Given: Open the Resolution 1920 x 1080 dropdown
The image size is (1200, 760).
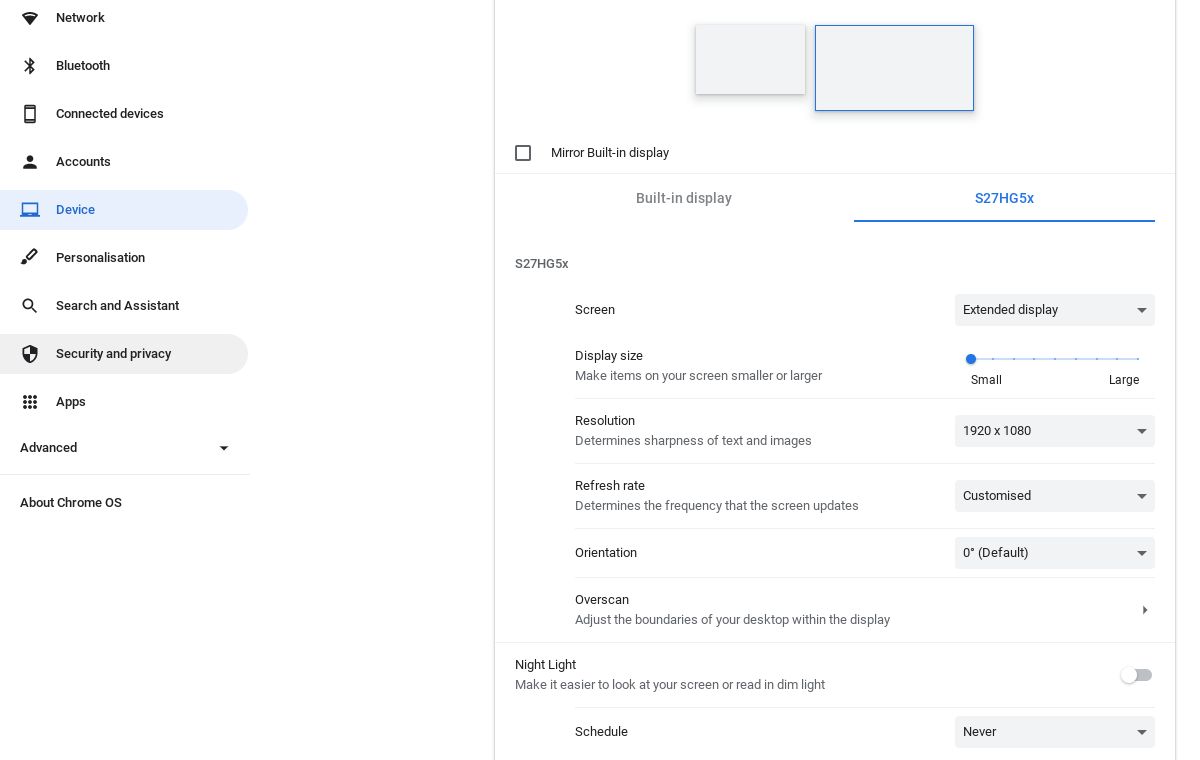Looking at the screenshot, I should tap(1054, 431).
